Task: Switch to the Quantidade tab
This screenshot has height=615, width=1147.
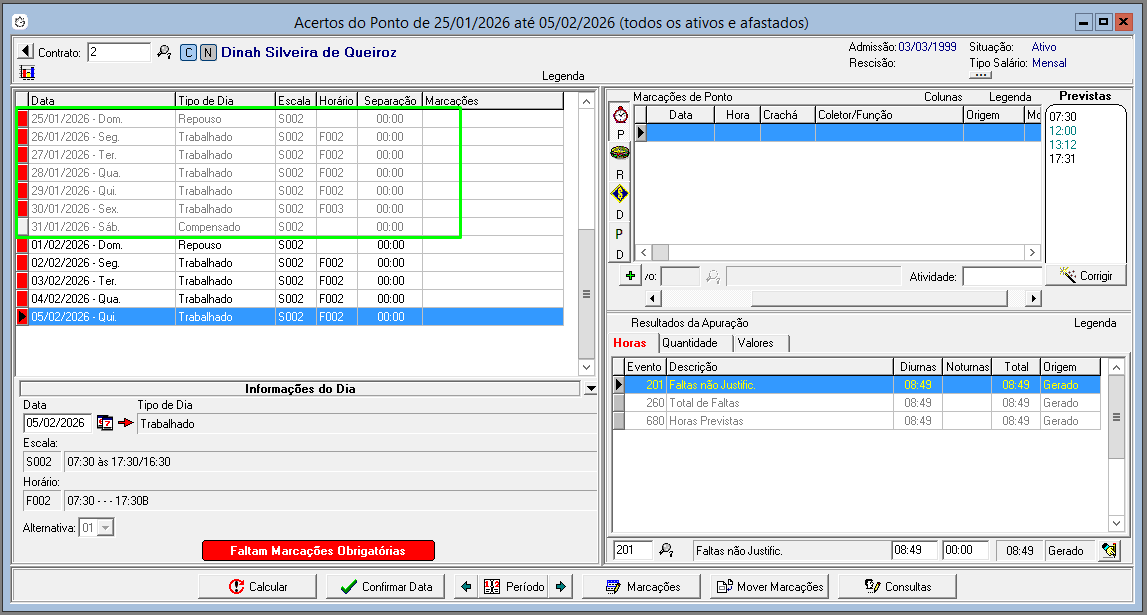Action: click(690, 343)
